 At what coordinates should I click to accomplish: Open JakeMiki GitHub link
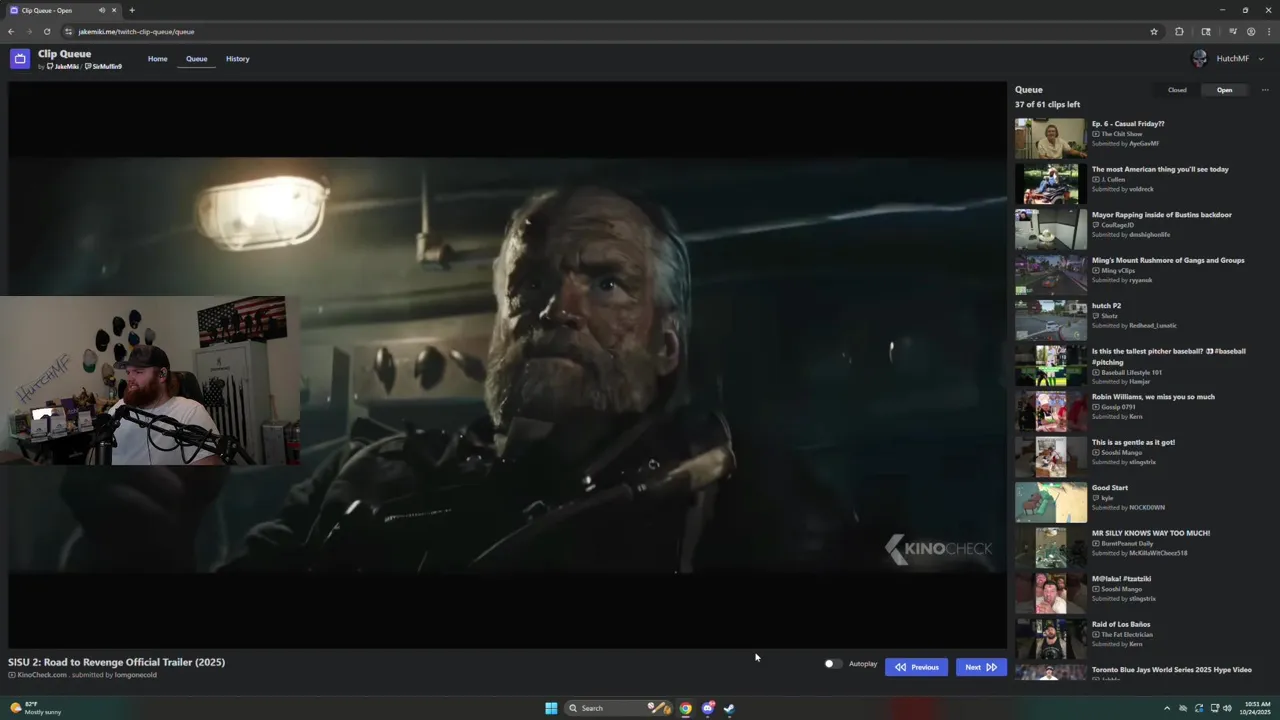[62, 67]
